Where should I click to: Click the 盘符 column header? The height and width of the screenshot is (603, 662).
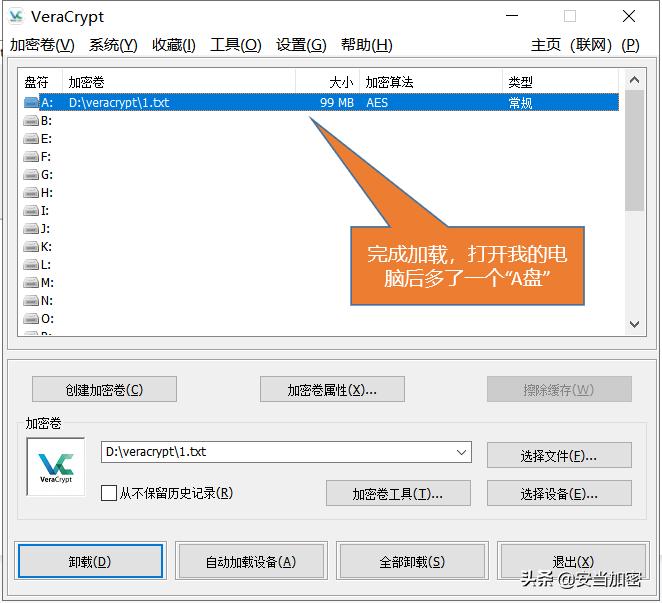[40, 81]
